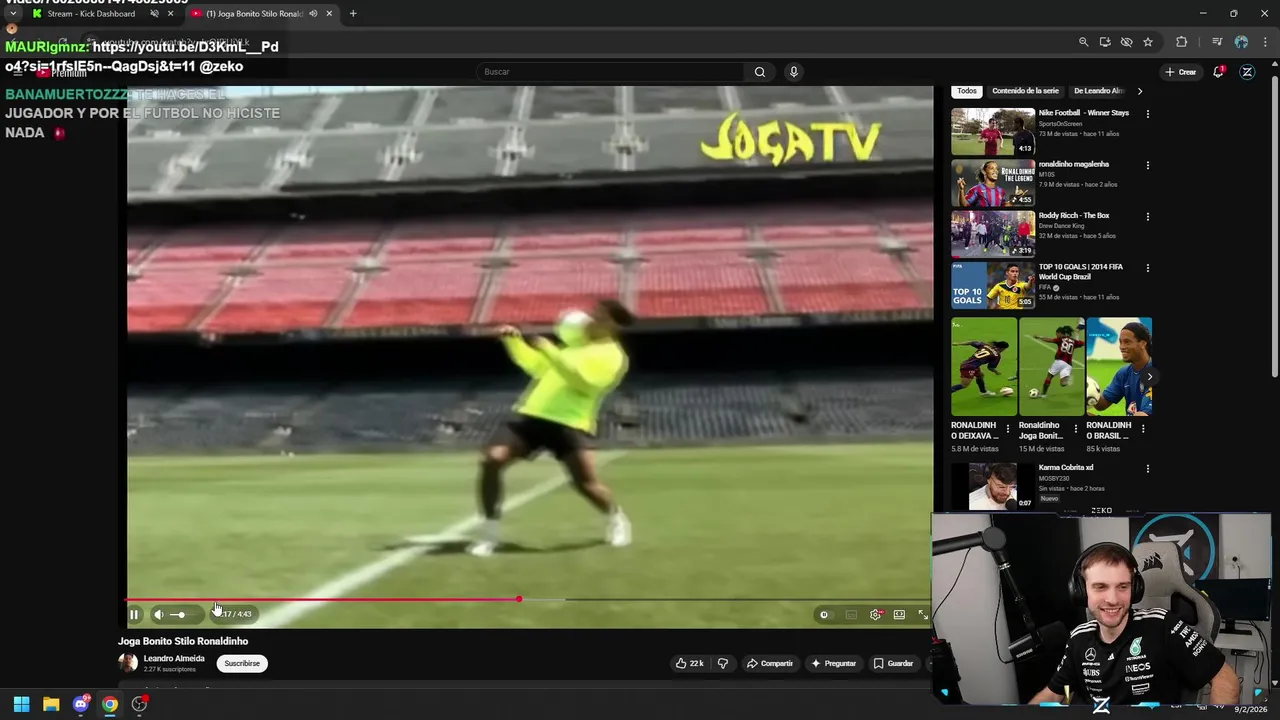Screen dimensions: 1280x720
Task: Click the install app icon in the address bar
Action: 1105,42
